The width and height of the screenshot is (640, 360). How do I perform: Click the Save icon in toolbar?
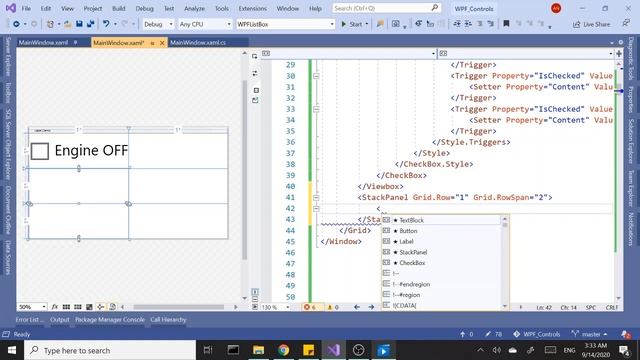pos(79,24)
